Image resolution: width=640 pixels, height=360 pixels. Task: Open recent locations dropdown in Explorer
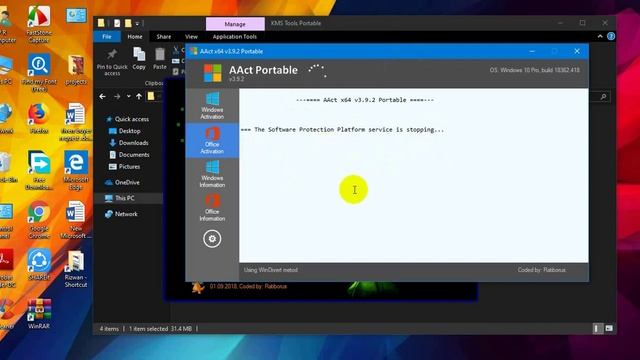point(129,97)
